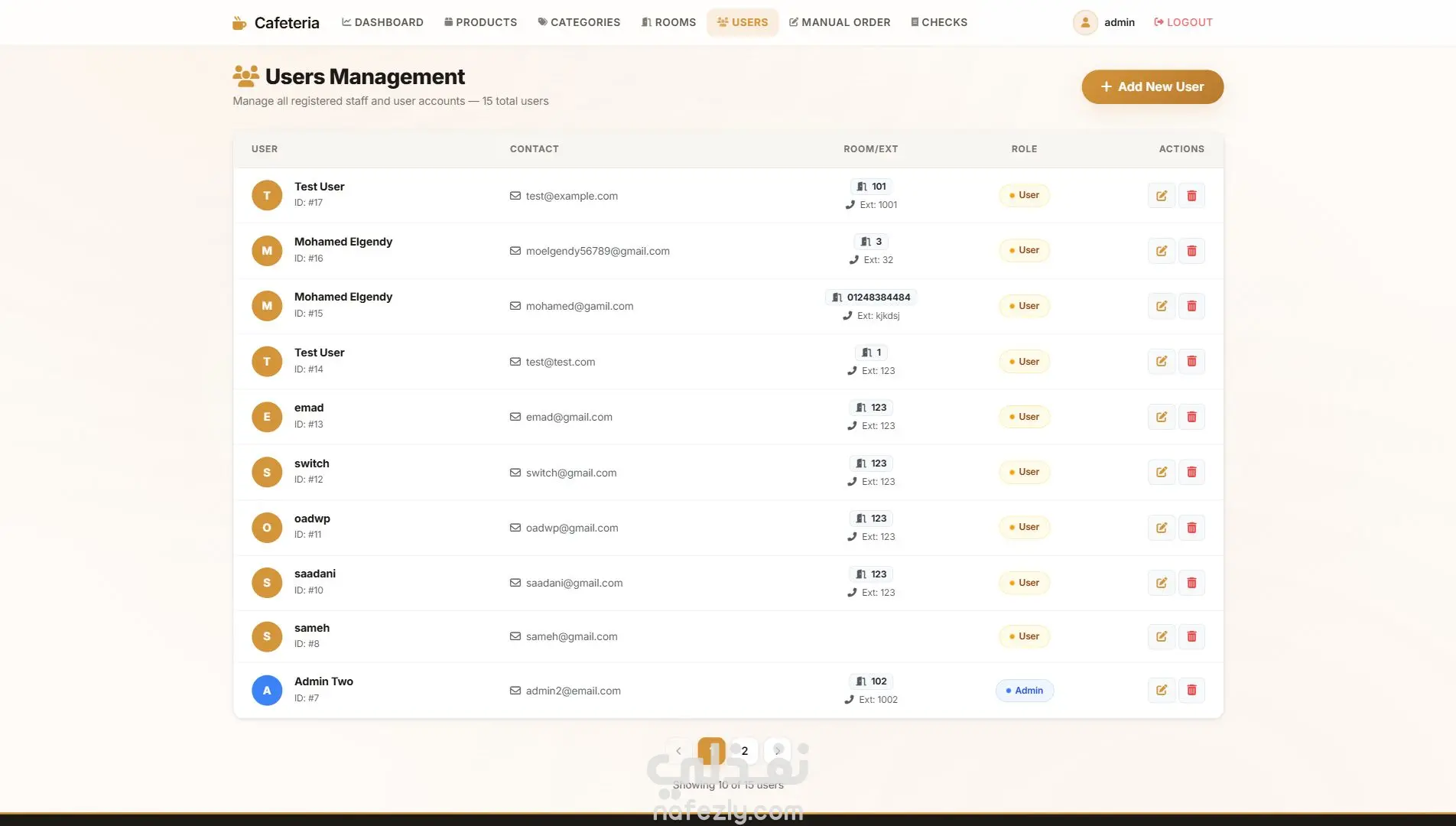Edit user emad
Image resolution: width=1456 pixels, height=826 pixels.
[x=1161, y=417]
